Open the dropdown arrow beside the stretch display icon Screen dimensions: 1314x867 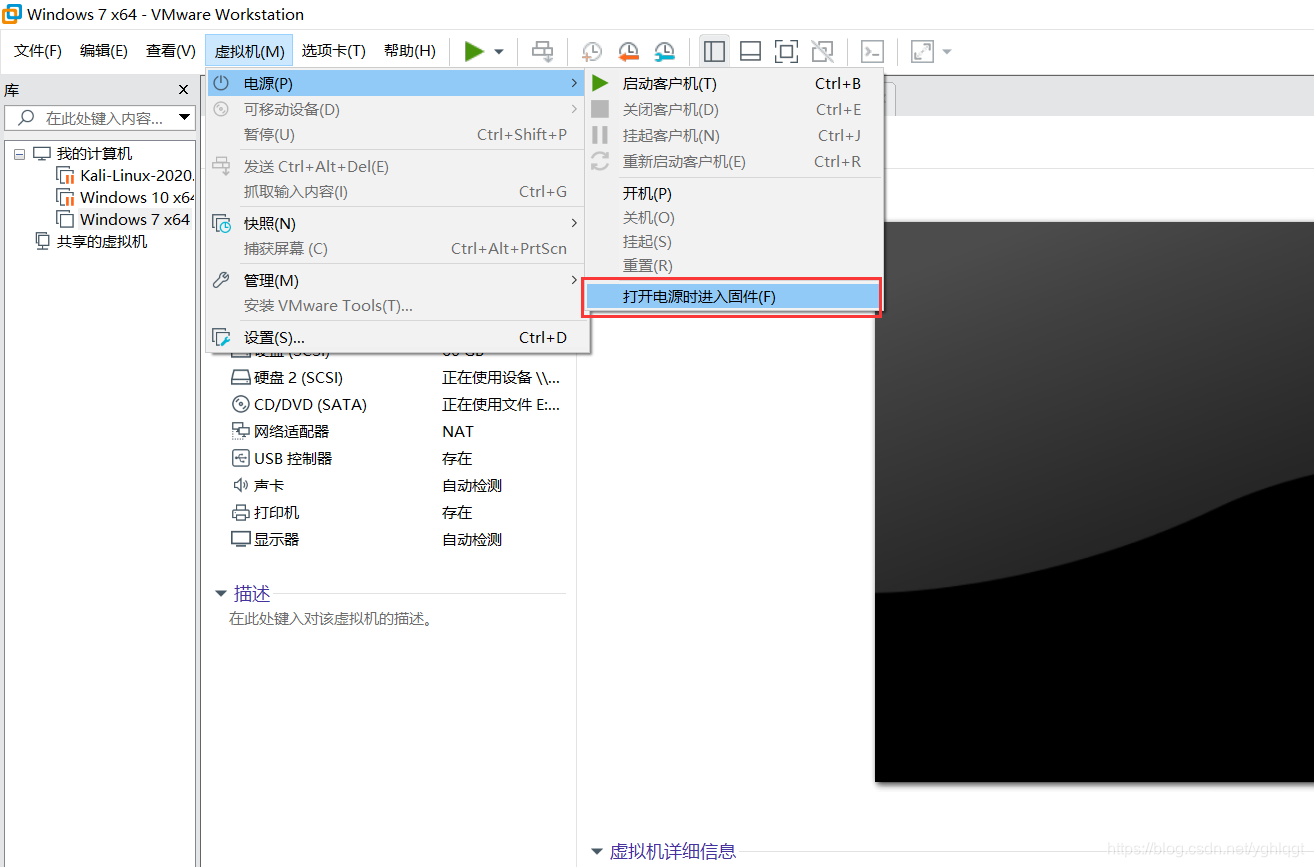pyautogui.click(x=946, y=52)
